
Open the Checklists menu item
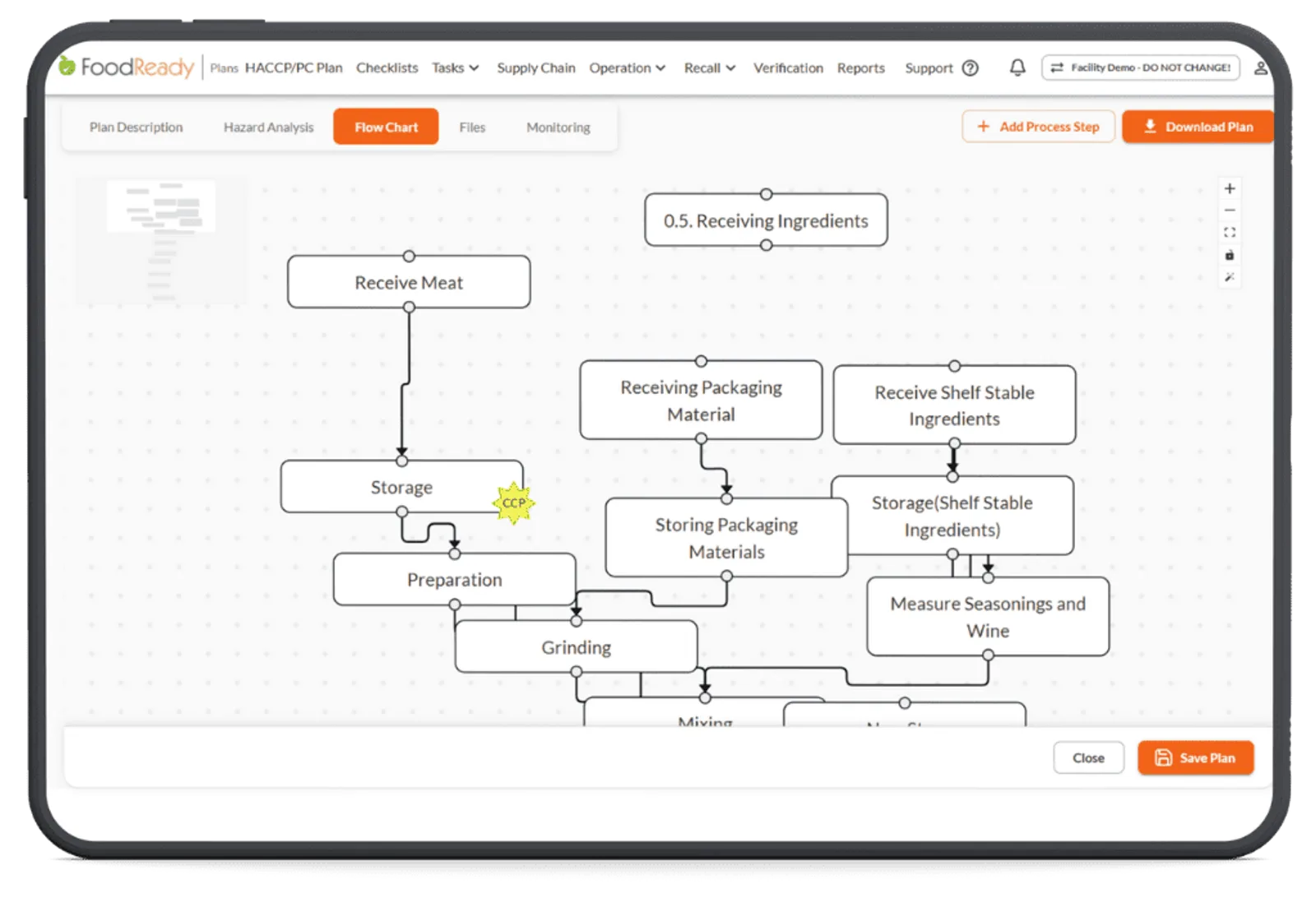coord(387,67)
